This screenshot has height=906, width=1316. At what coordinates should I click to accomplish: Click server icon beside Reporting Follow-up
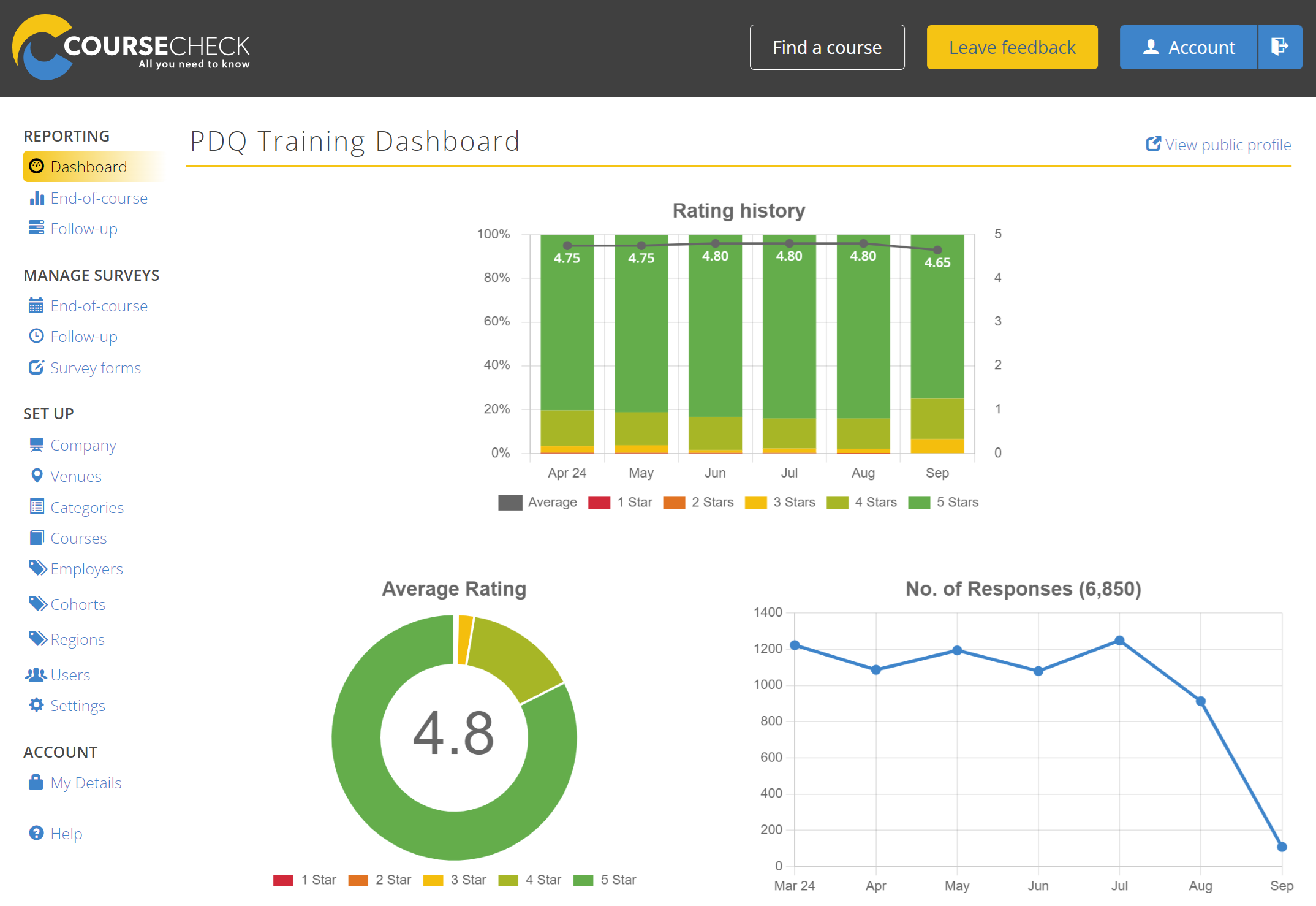[x=37, y=228]
